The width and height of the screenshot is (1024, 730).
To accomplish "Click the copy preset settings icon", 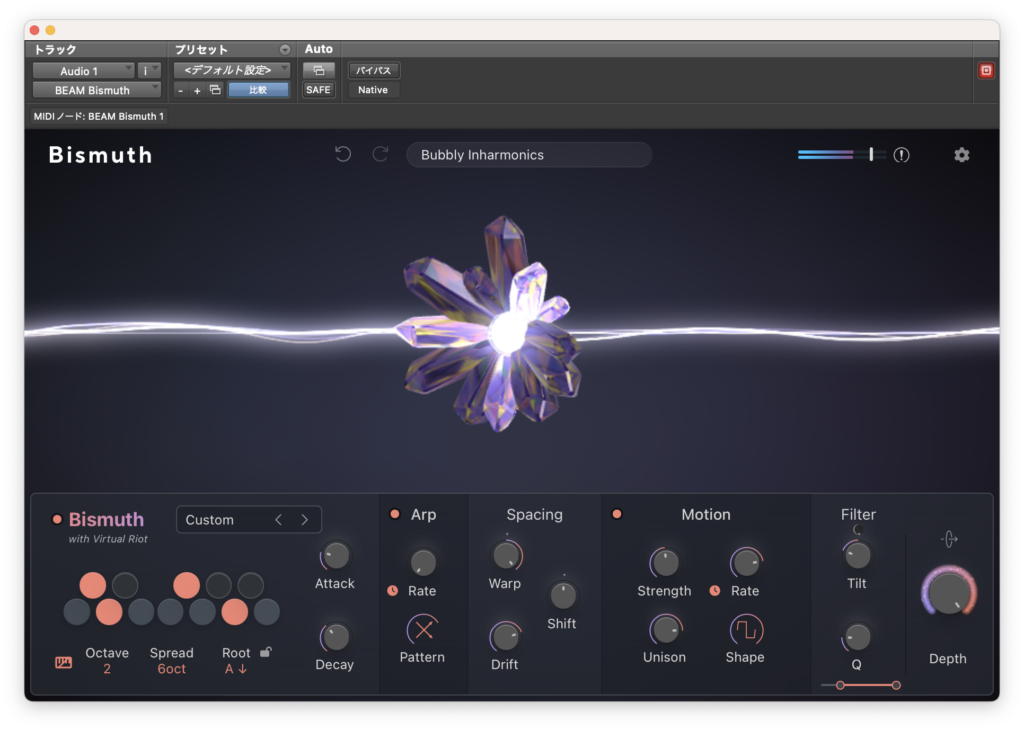I will (215, 89).
